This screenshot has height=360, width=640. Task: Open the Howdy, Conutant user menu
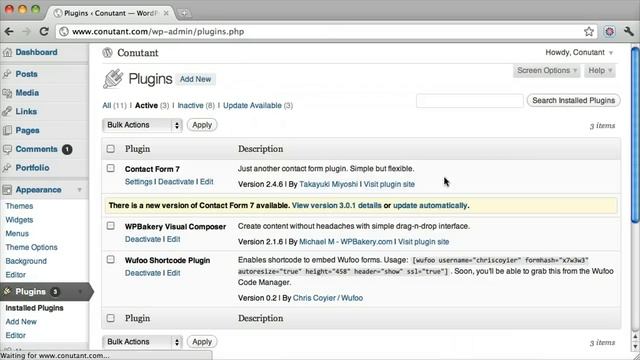[x=579, y=52]
